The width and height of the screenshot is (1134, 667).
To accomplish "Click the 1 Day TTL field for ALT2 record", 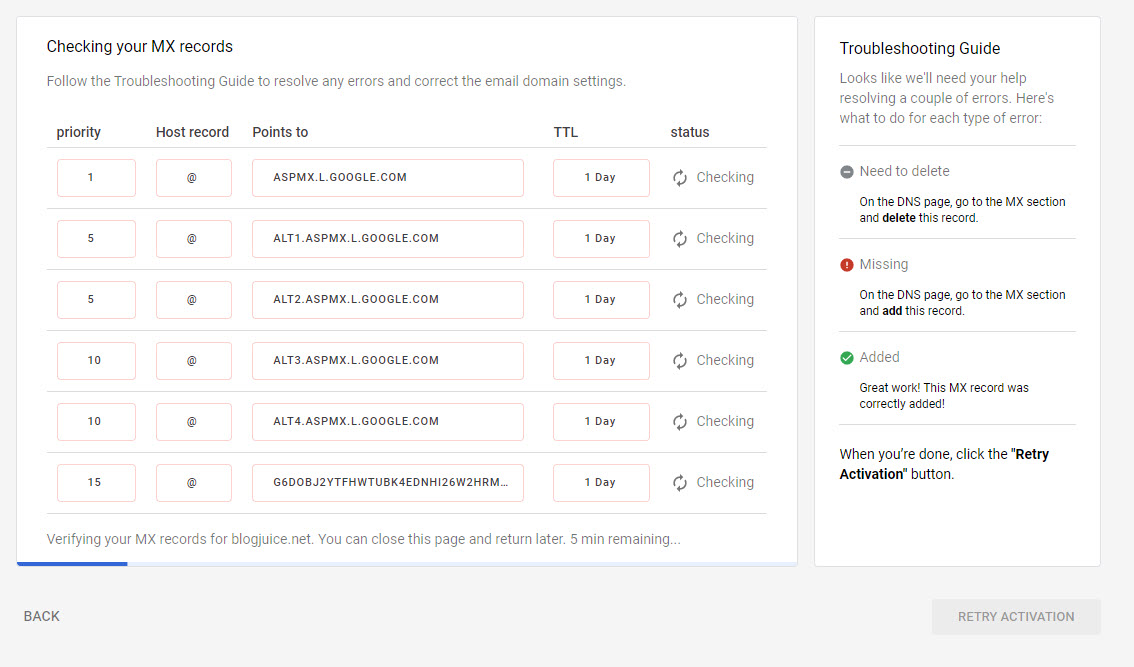I will (x=601, y=299).
